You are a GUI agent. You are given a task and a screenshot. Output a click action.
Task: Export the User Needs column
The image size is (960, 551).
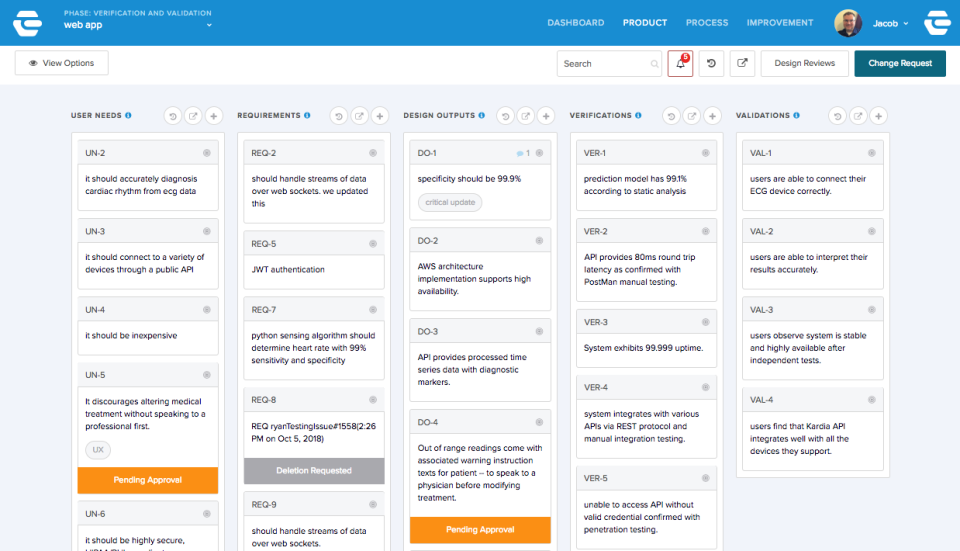click(x=193, y=116)
